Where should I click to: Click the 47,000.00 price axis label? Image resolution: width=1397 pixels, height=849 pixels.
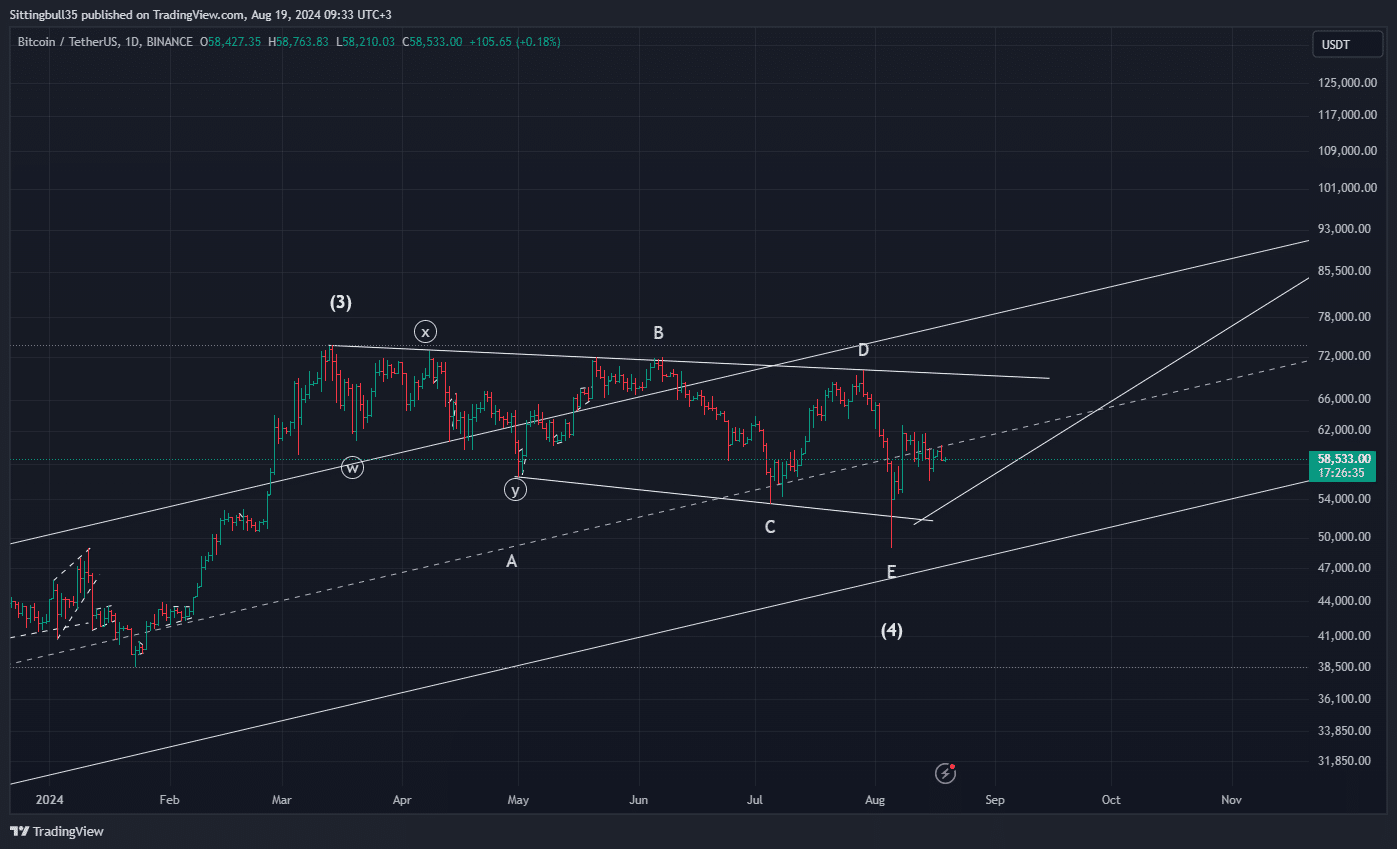coord(1345,568)
